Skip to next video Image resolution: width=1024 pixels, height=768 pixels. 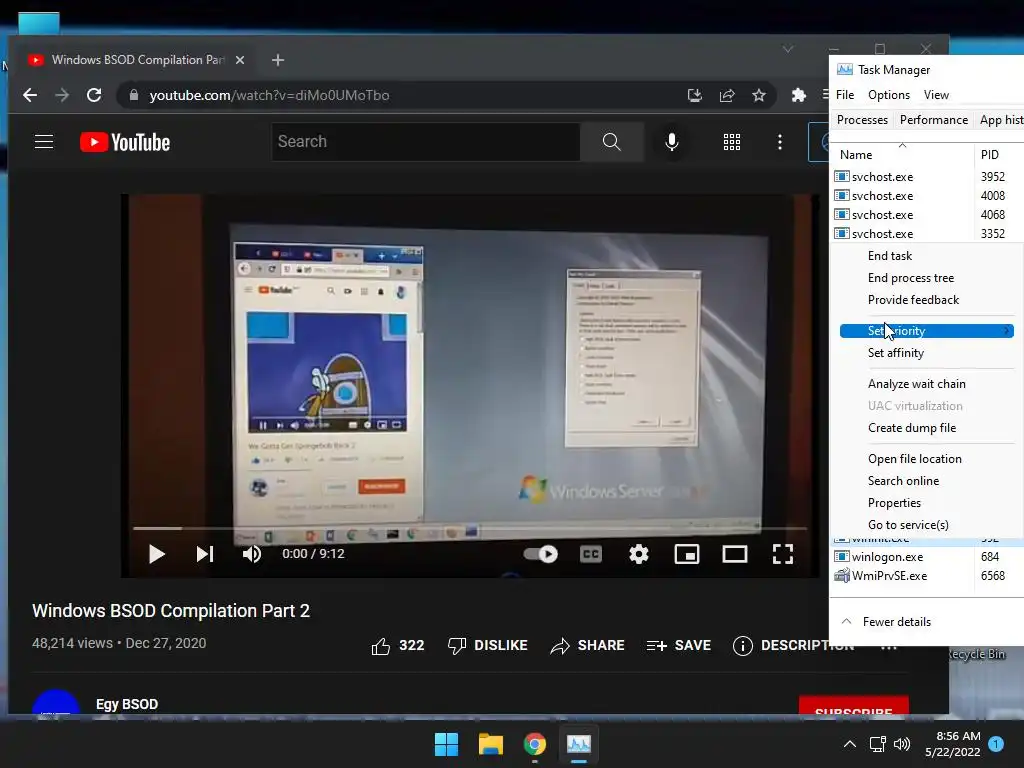tap(205, 554)
